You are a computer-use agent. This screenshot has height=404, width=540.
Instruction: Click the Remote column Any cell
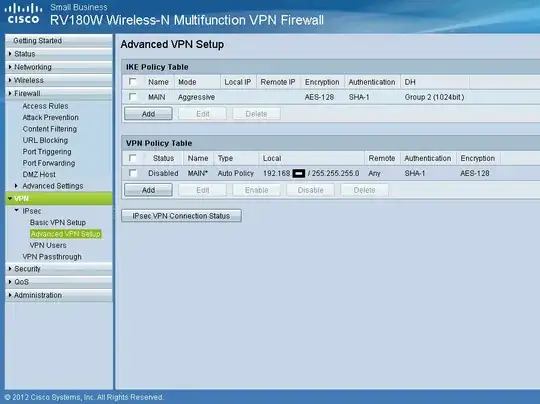[x=374, y=173]
